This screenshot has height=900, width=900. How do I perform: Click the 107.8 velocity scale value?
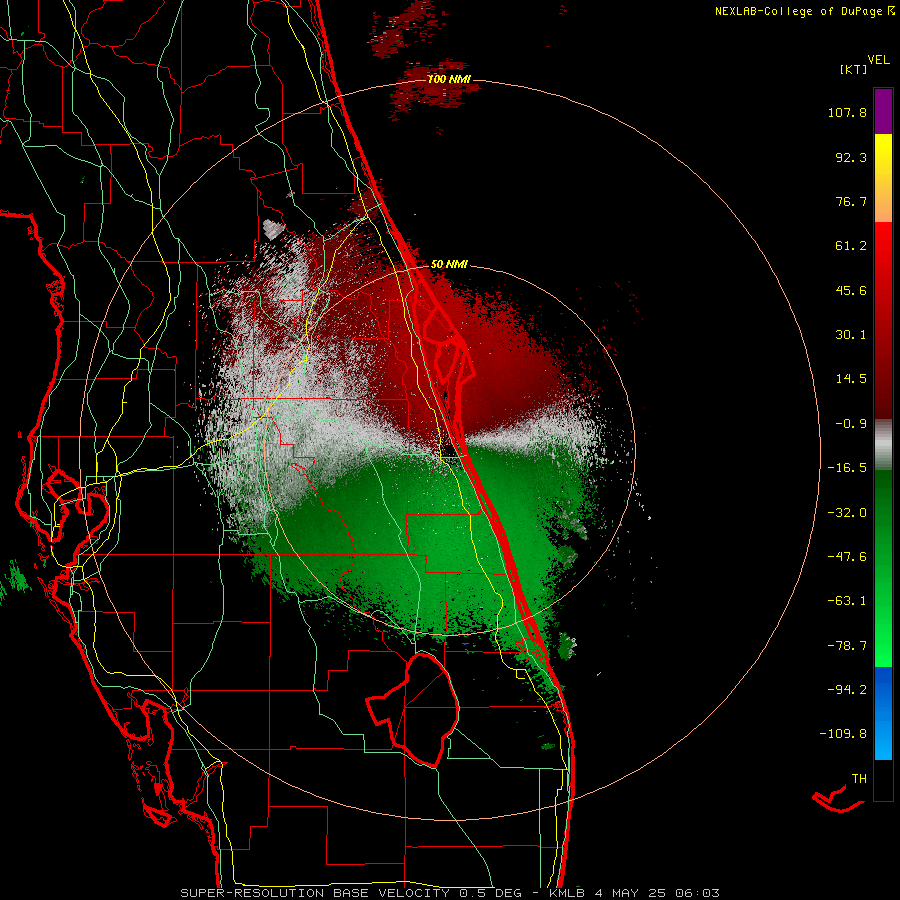coord(847,112)
